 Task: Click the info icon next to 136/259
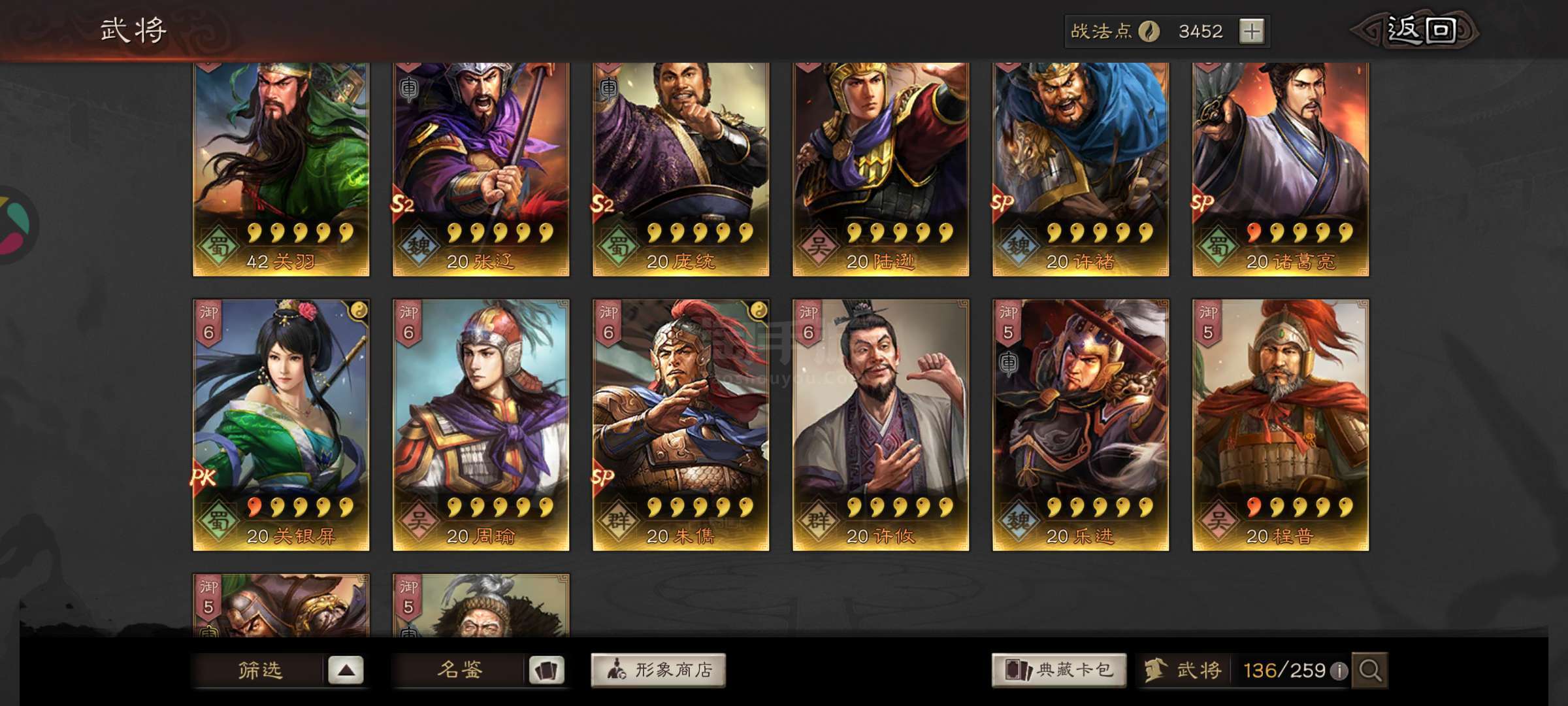(1339, 671)
